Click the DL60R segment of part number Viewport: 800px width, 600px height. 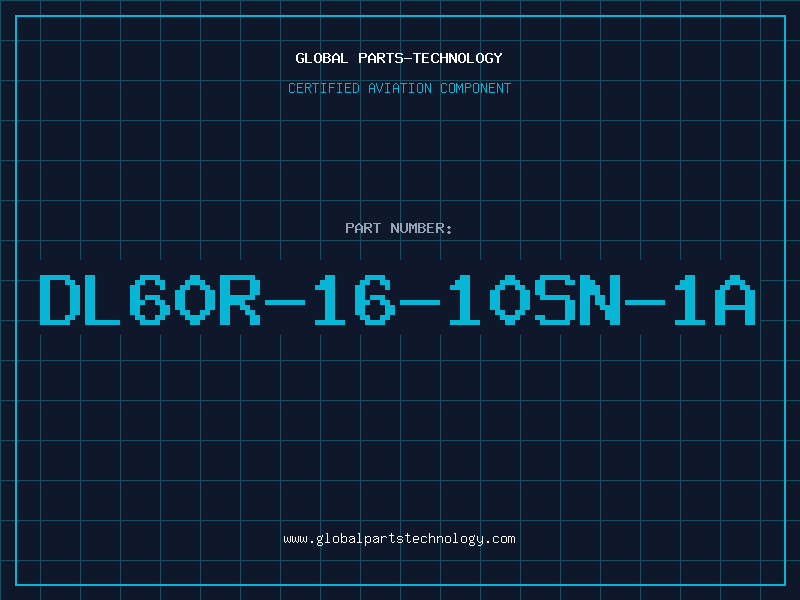coord(151,299)
